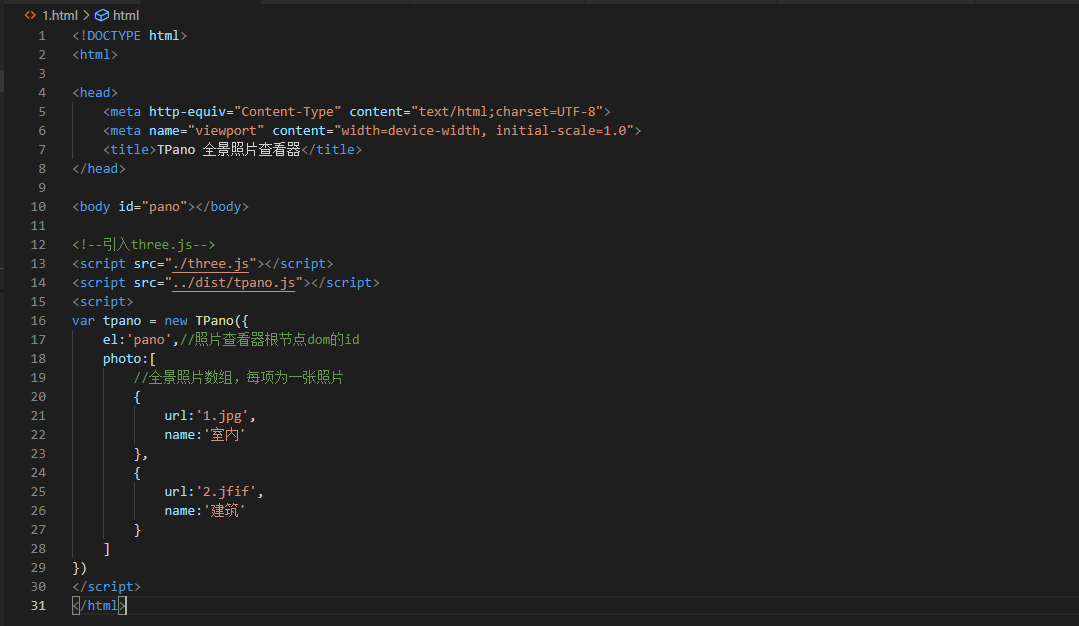Click the 'pano' string after el:
This screenshot has height=626, width=1079.
(x=149, y=340)
